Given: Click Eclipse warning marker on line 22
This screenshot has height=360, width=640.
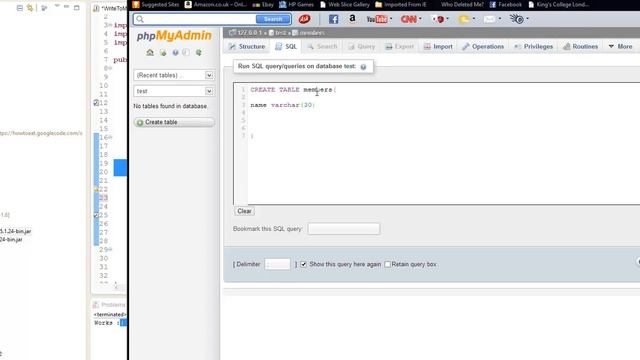Looking at the screenshot, I should tap(96, 189).
